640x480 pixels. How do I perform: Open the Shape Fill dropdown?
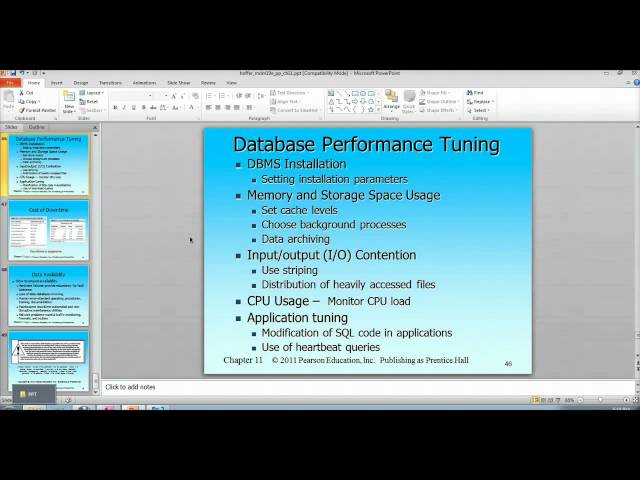point(435,93)
